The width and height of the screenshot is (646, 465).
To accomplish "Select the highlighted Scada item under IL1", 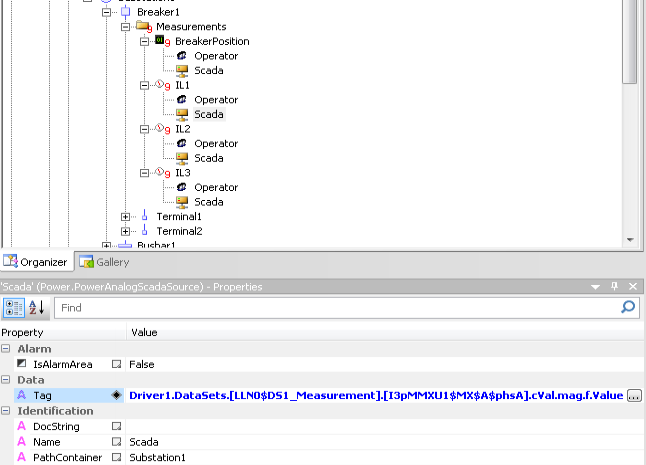I will tap(209, 114).
